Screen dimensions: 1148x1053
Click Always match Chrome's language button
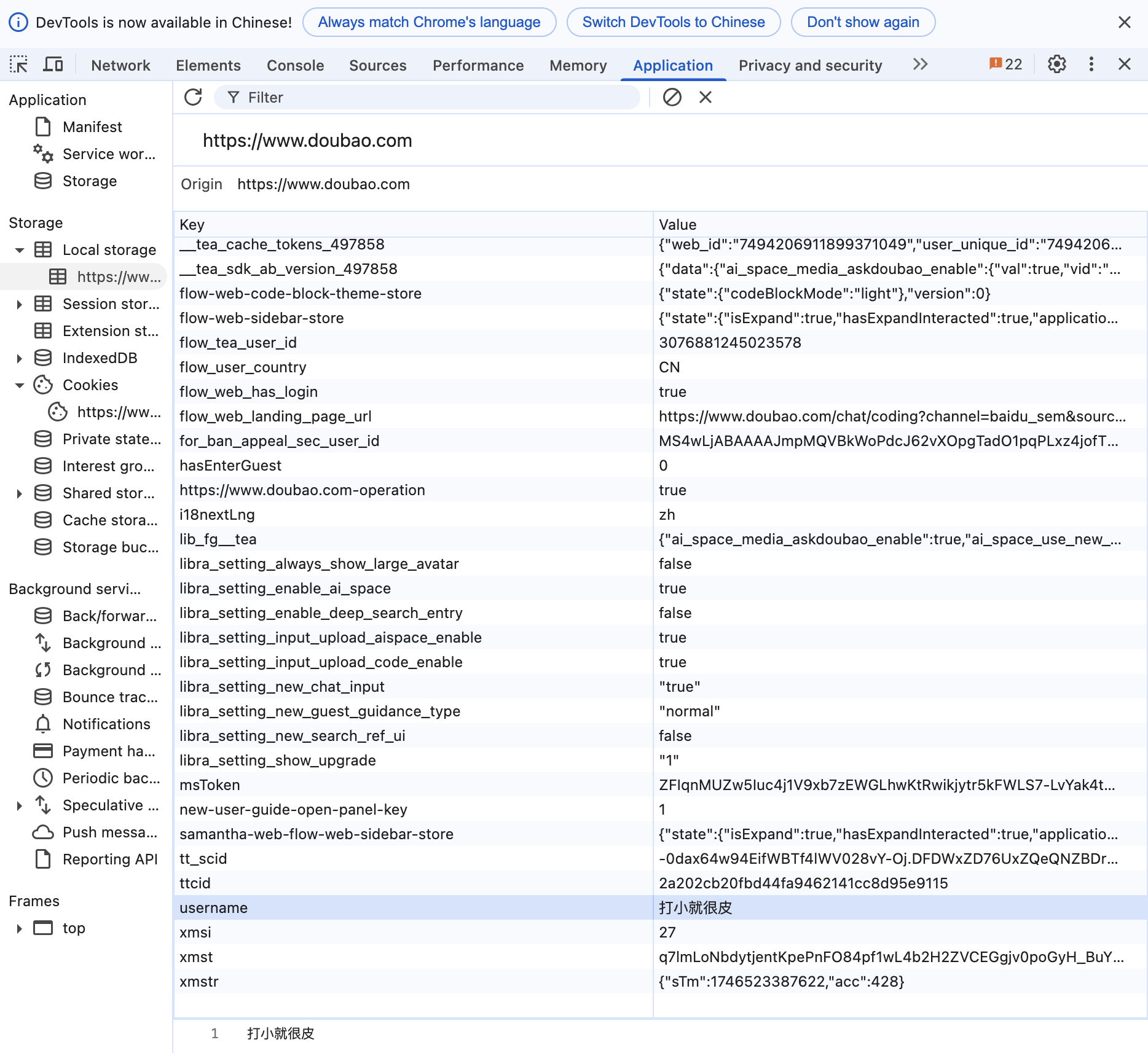tap(429, 22)
